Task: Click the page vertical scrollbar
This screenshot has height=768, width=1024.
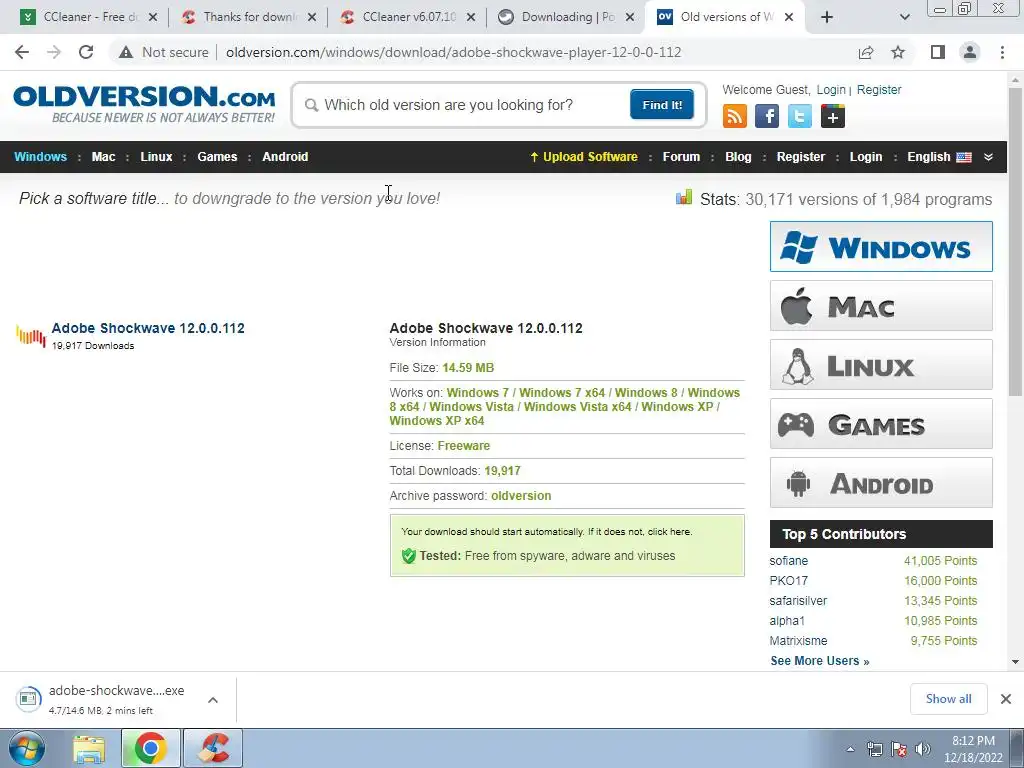Action: click(x=1015, y=242)
